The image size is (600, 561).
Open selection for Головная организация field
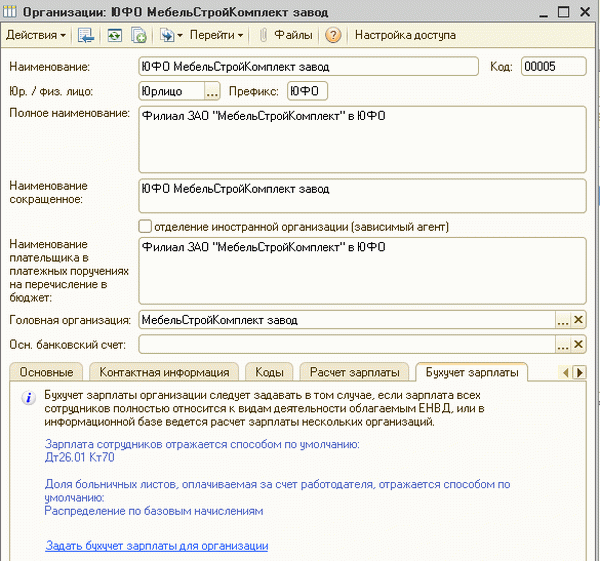coord(562,320)
